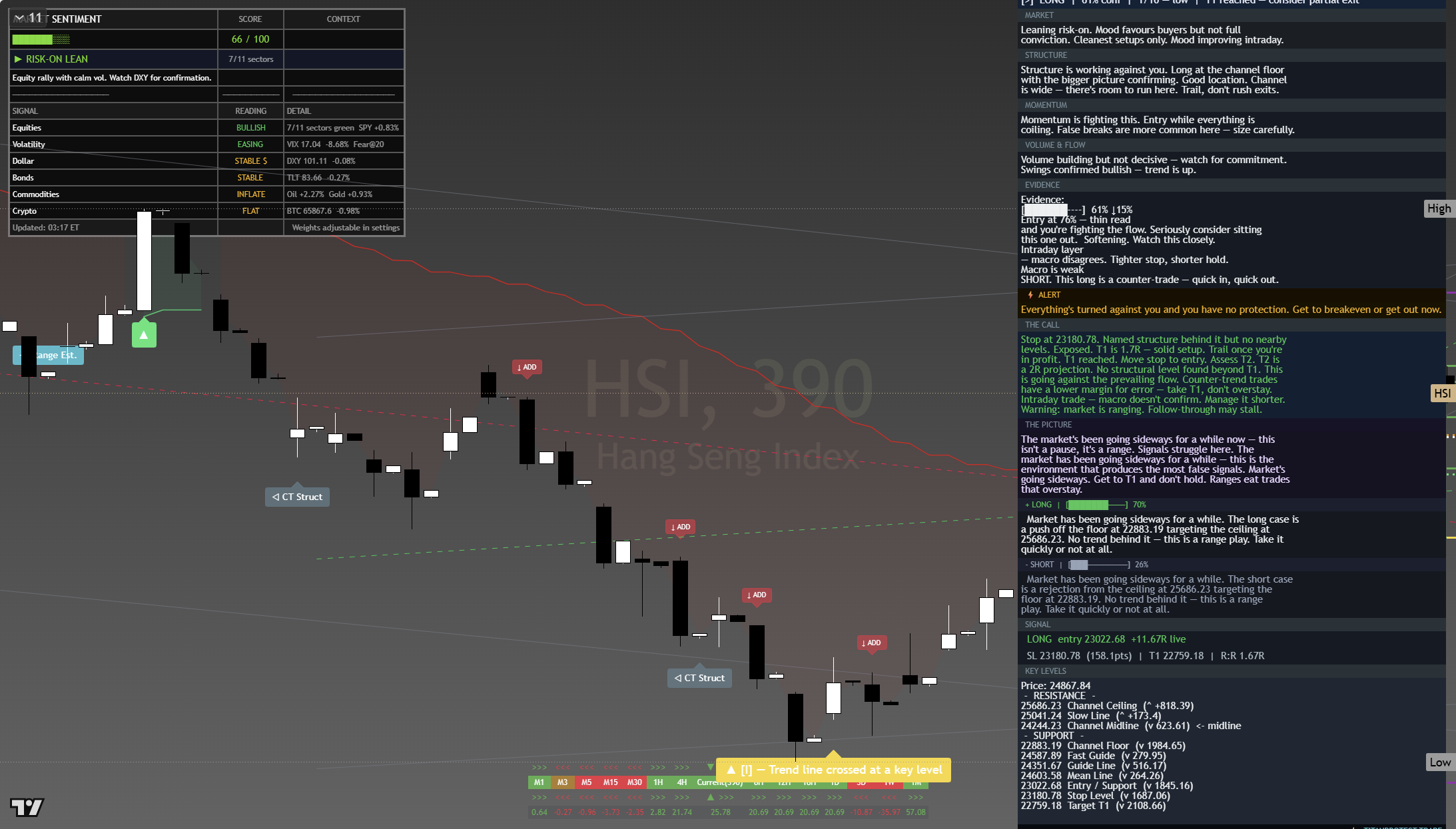Viewport: 1456px width, 829px height.
Task: Click the '25686.23 Channel Ceiling' resistance row
Action: pos(1107,706)
